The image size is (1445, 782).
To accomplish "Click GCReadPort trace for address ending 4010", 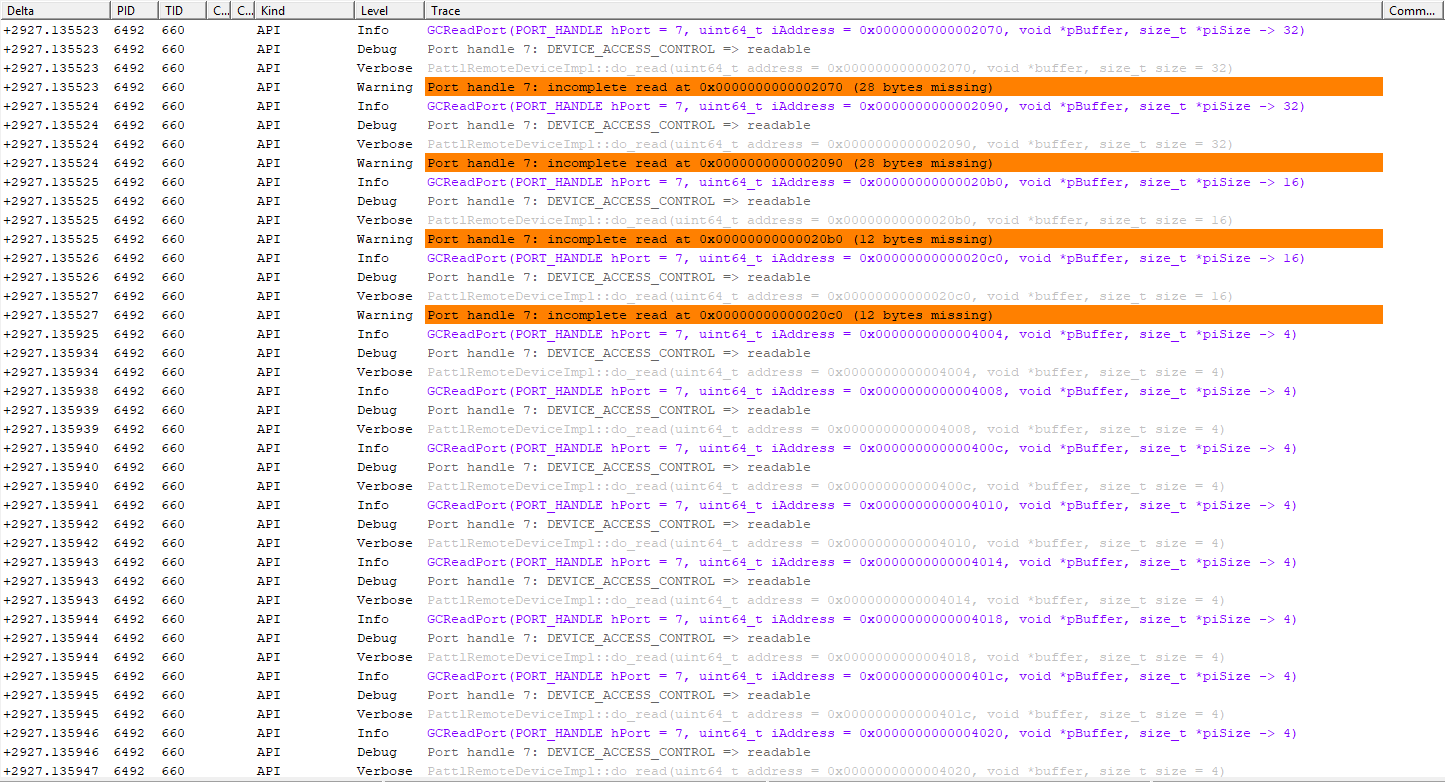I will coord(861,505).
